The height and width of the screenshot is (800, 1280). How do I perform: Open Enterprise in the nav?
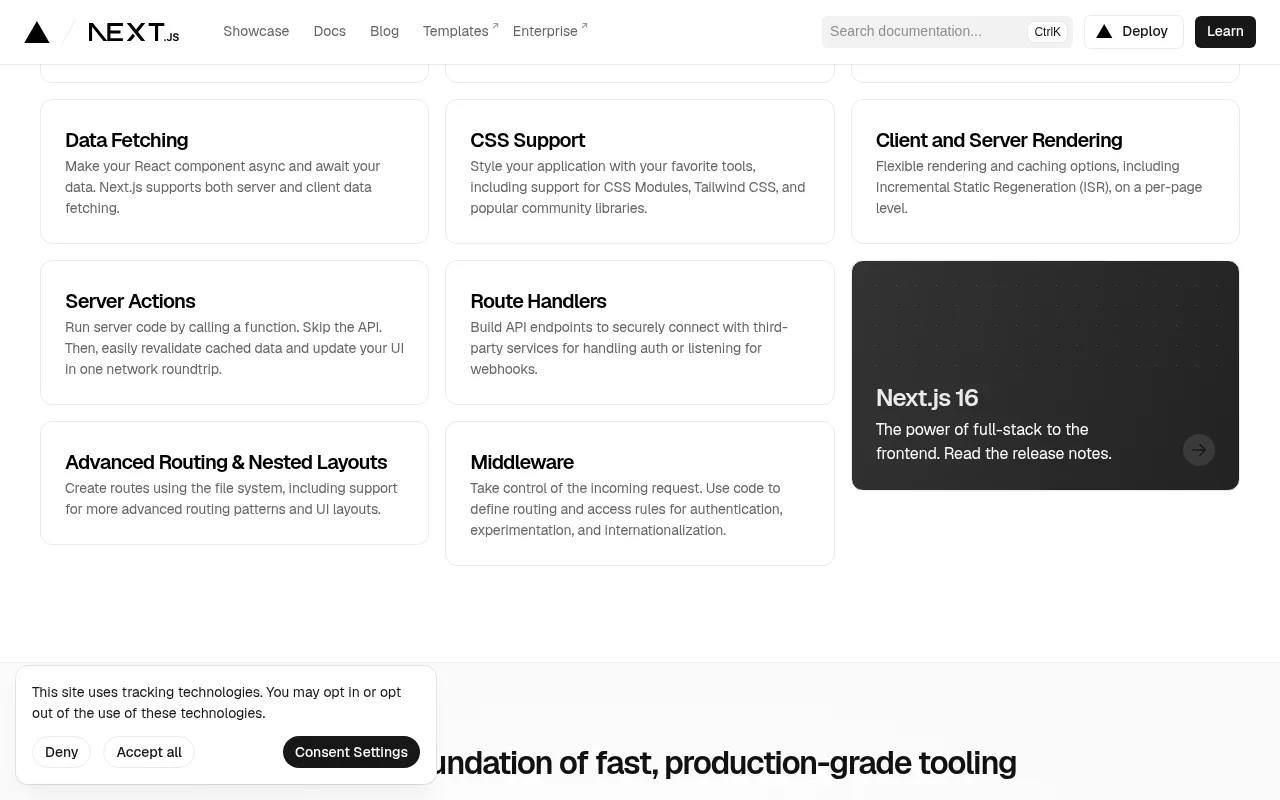pos(545,31)
